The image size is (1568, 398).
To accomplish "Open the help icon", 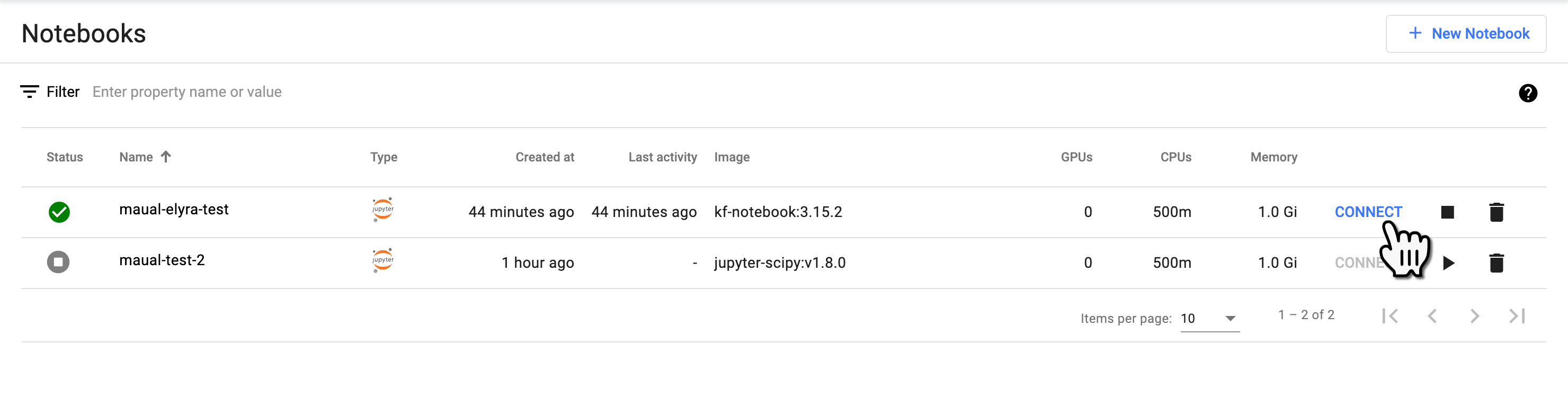I will [x=1527, y=93].
